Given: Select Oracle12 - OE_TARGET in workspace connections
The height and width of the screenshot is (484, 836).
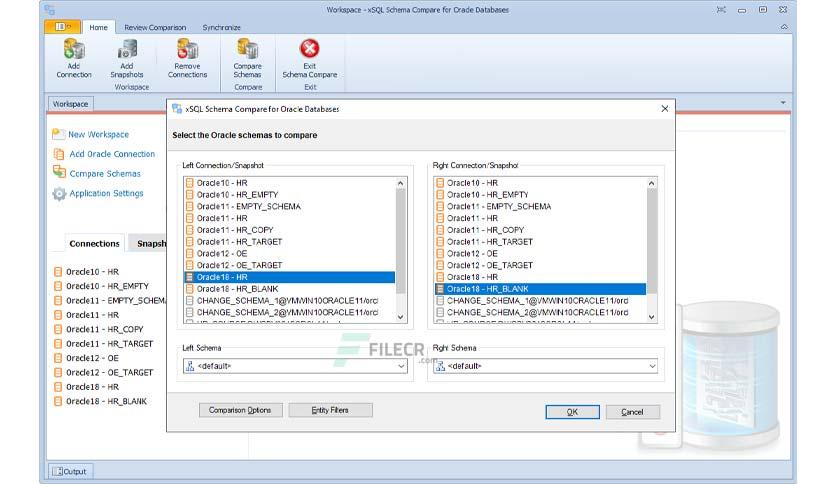Looking at the screenshot, I should tap(103, 373).
